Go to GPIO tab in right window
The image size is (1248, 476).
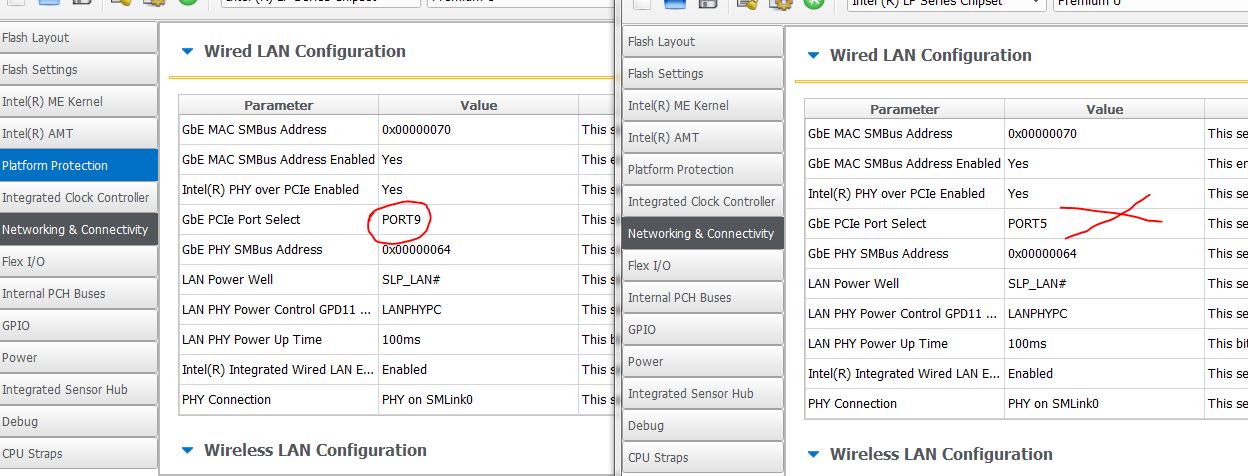[x=703, y=330]
